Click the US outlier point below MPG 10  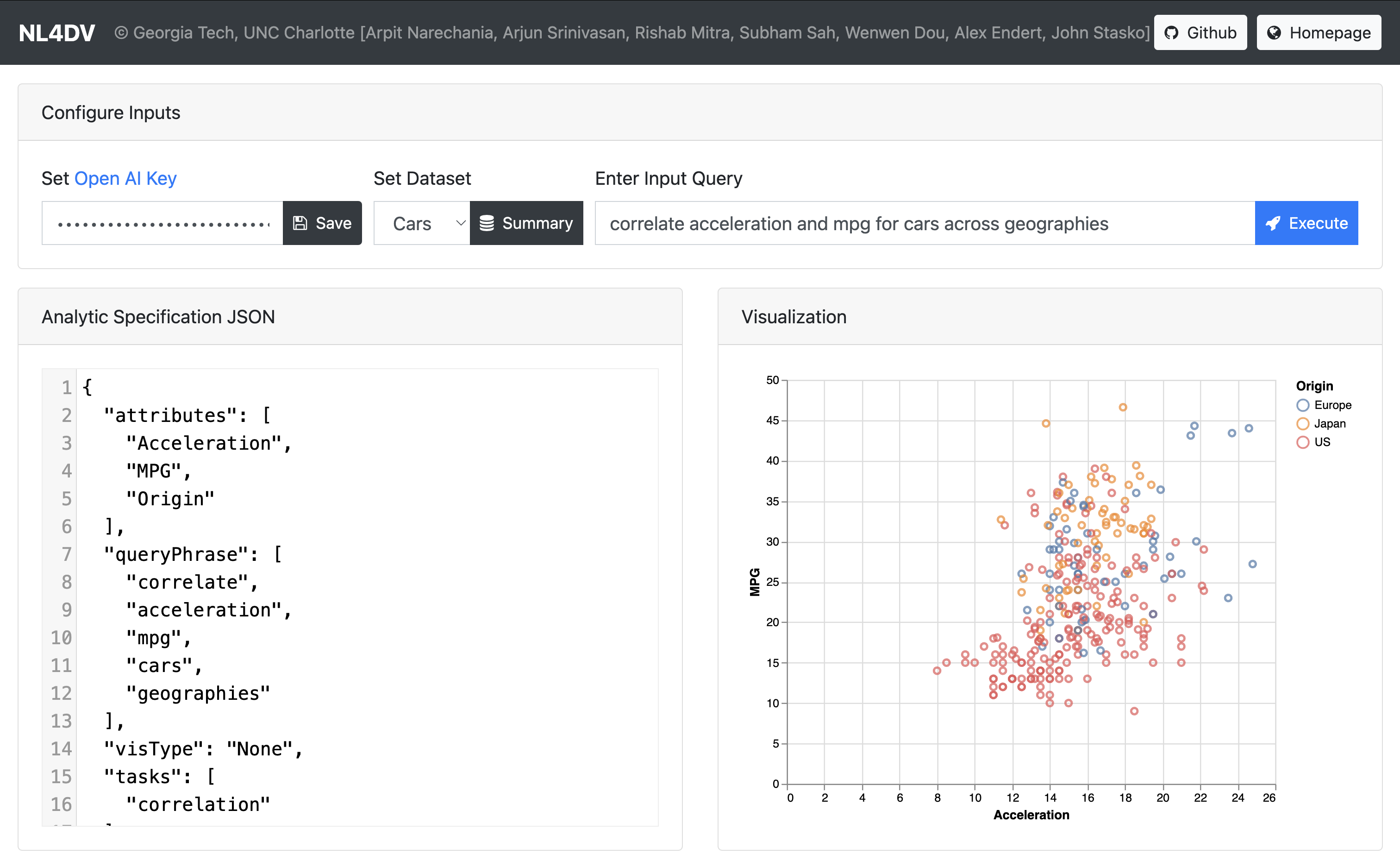1134,711
